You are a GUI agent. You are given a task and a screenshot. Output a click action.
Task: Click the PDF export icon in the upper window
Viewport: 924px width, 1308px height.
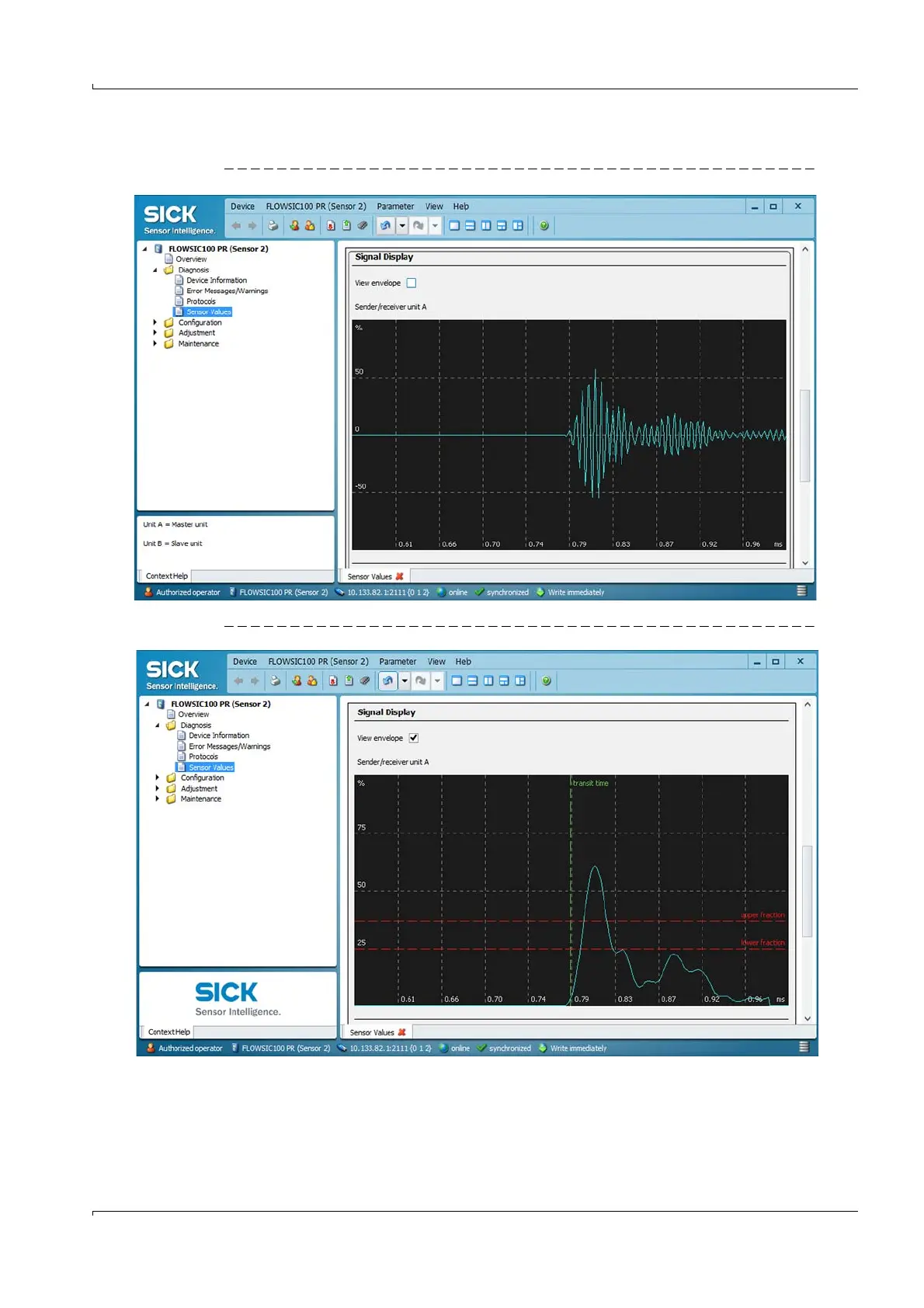tap(331, 226)
